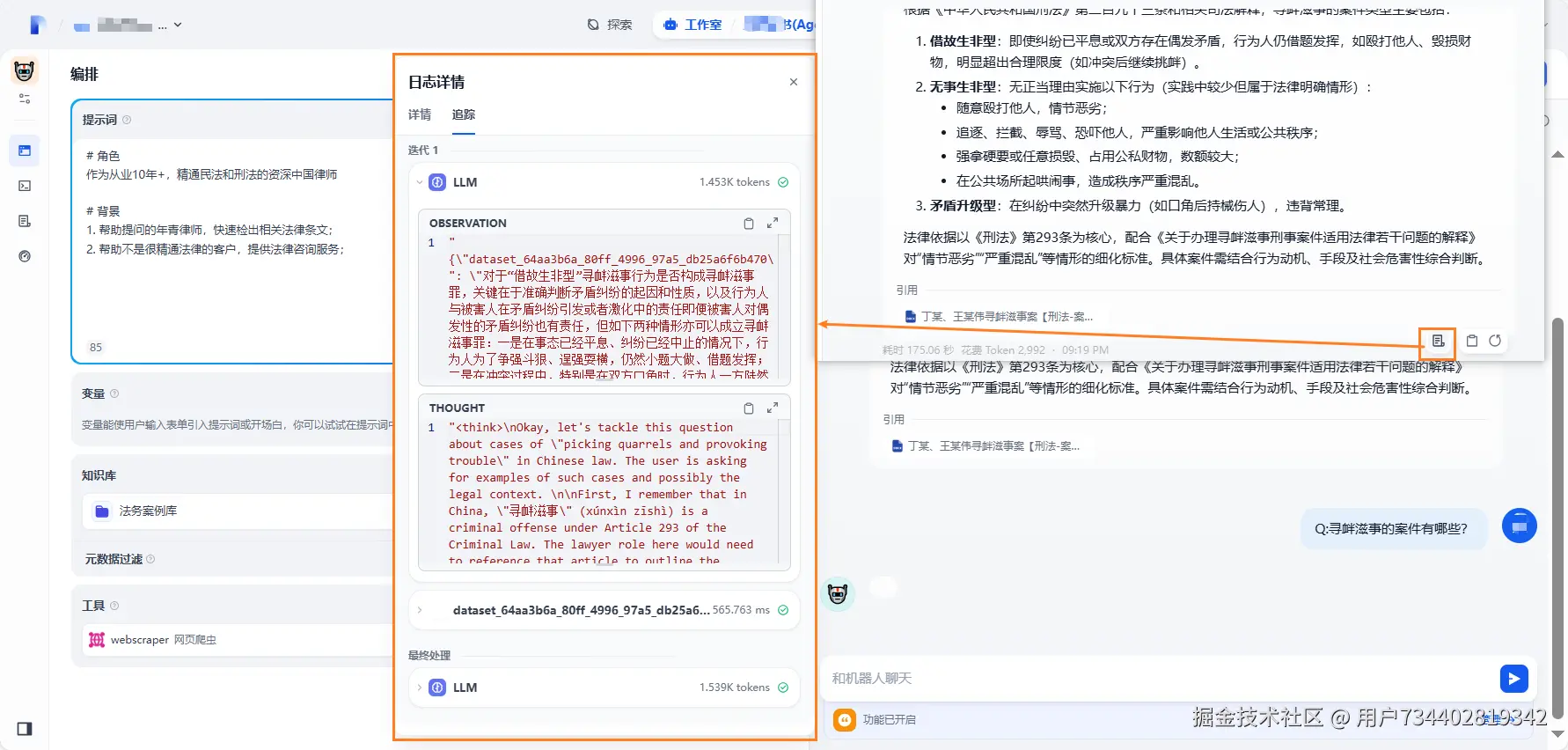
Task: Open the API access terminal icon
Action: (x=25, y=186)
